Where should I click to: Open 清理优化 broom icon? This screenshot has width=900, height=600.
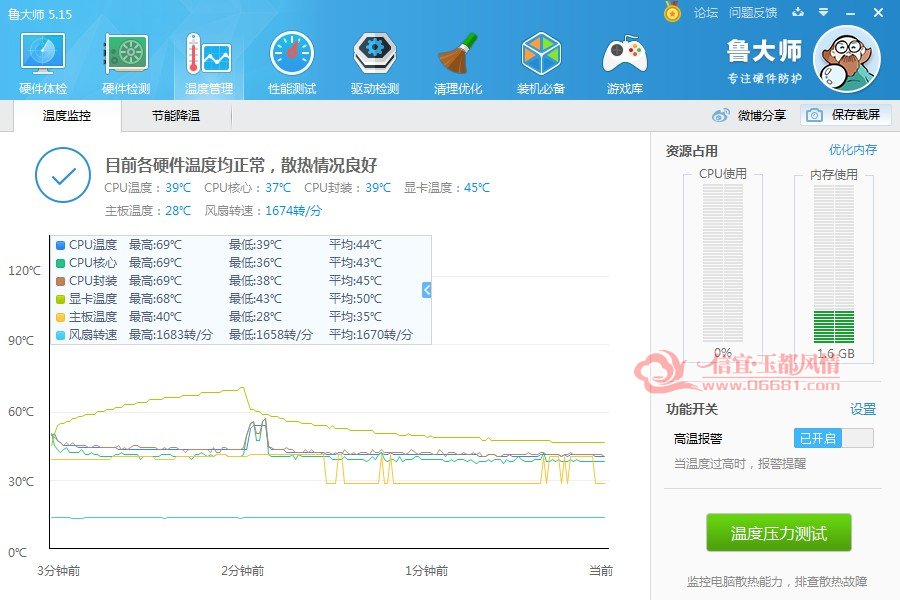458,54
